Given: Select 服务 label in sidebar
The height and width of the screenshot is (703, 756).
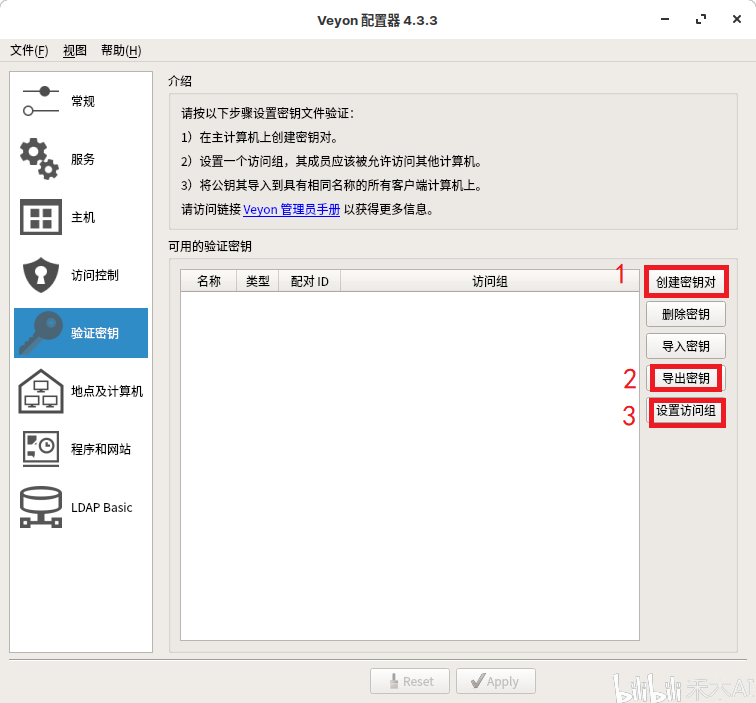Looking at the screenshot, I should click(83, 159).
